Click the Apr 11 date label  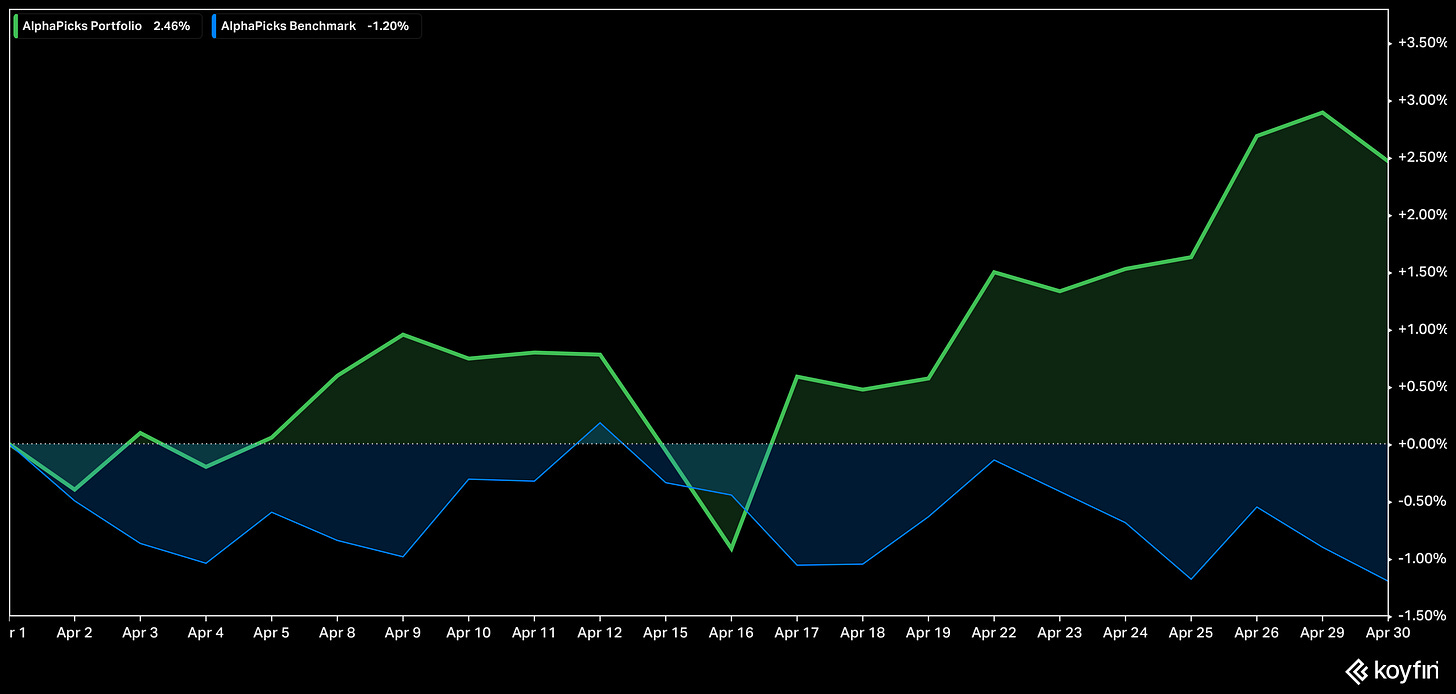pyautogui.click(x=534, y=633)
